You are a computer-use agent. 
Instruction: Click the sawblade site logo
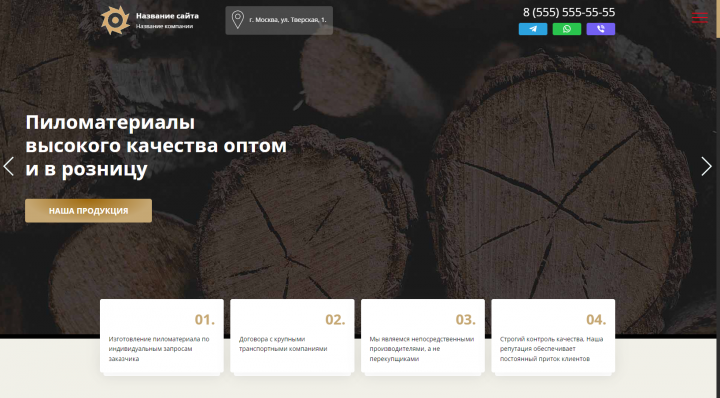(x=115, y=20)
